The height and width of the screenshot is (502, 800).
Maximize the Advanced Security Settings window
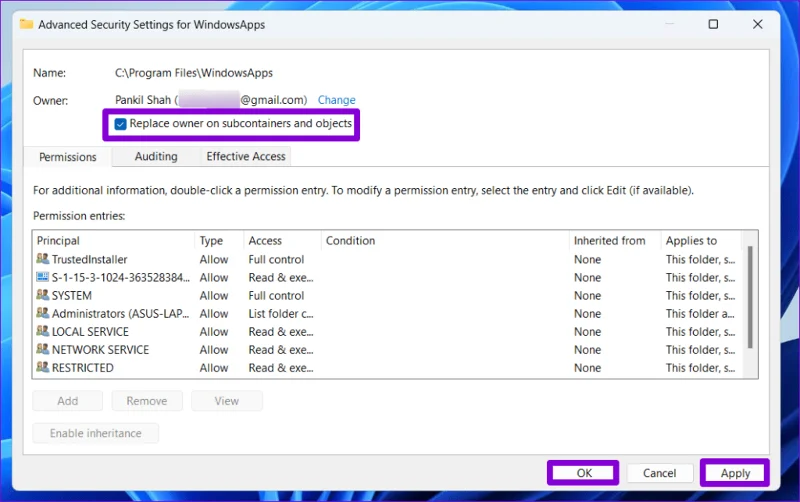pos(713,24)
